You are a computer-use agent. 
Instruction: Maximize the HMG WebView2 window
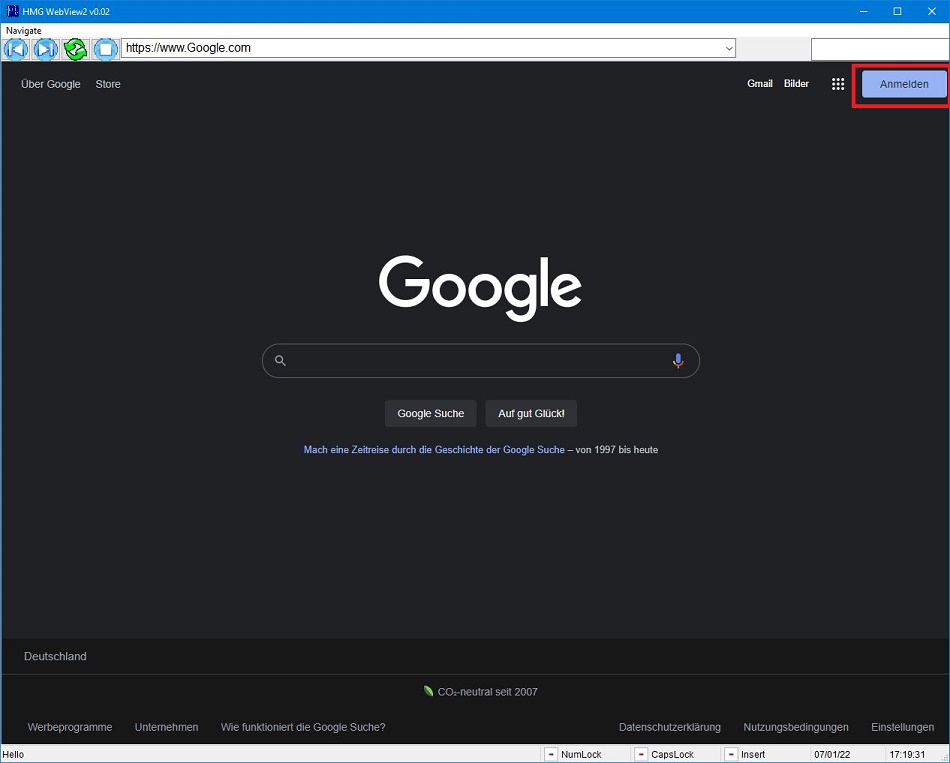click(898, 12)
